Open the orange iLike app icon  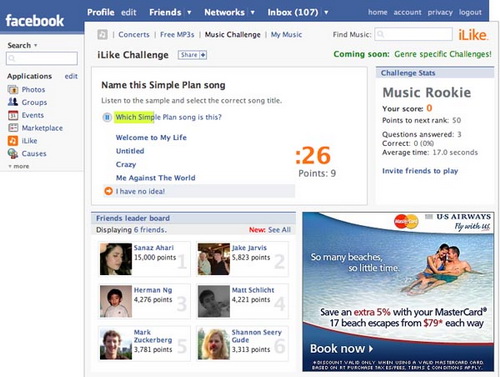pyautogui.click(x=13, y=141)
